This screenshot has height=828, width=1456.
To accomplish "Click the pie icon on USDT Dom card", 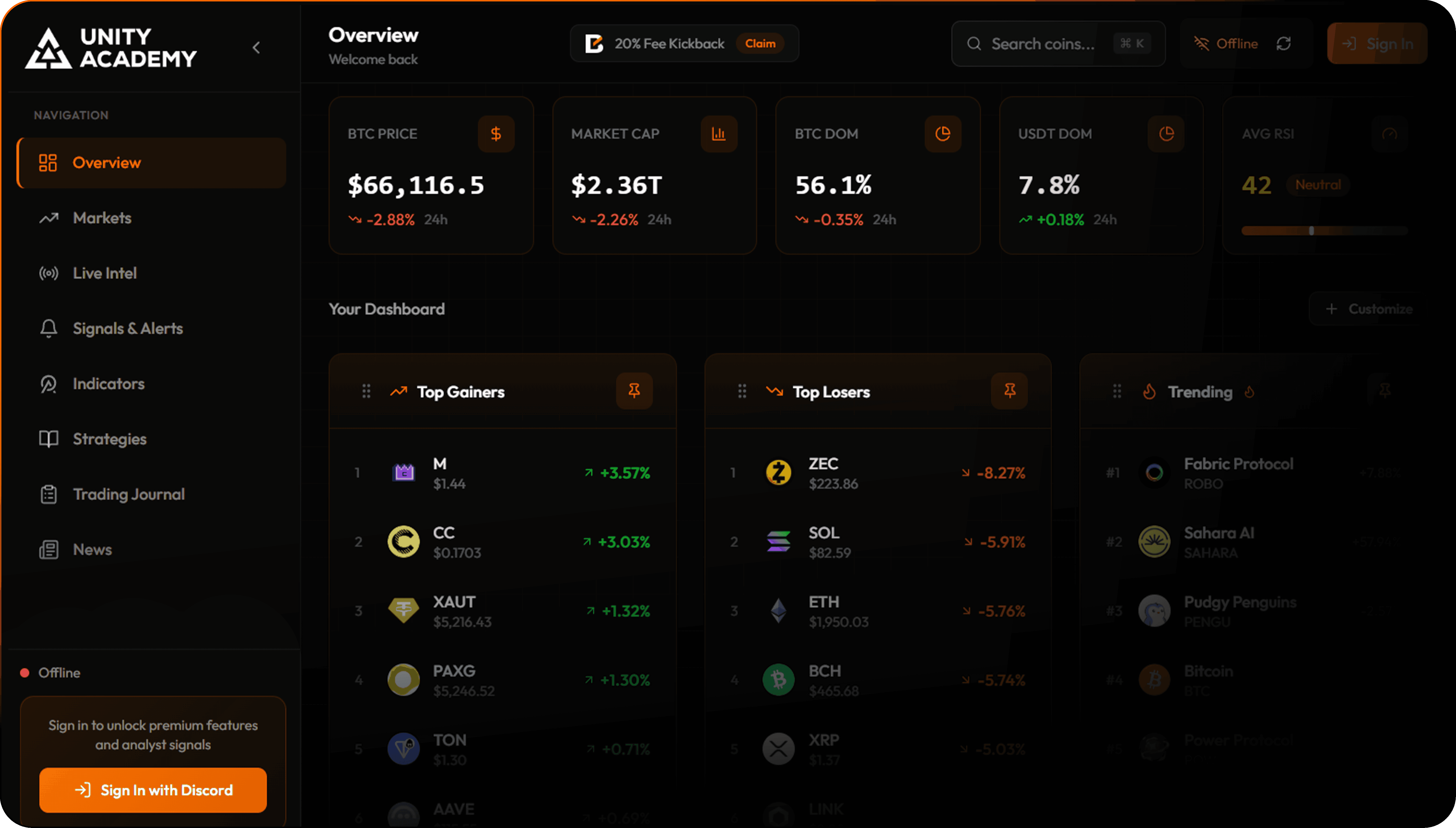I will pos(1166,134).
